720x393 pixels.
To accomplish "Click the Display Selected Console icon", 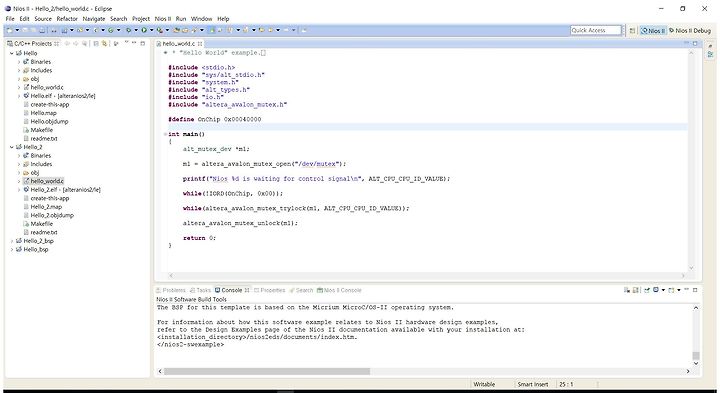I will pos(656,290).
